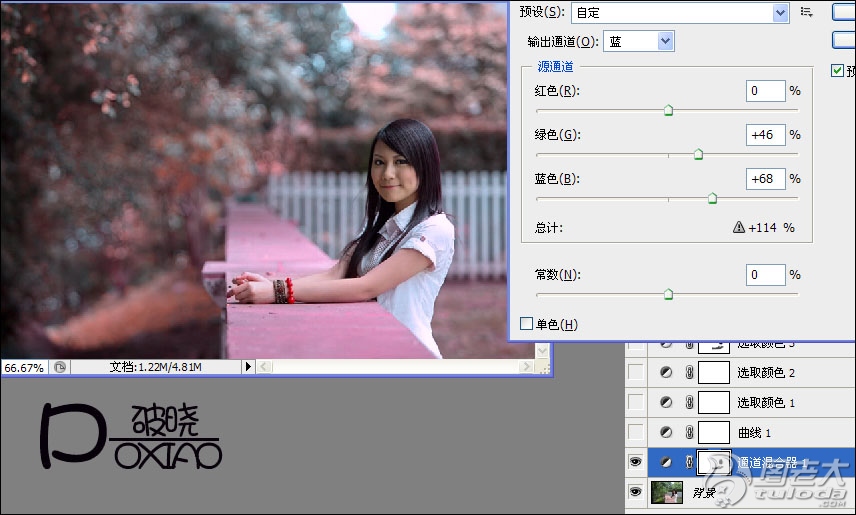Viewport: 856px width, 515px height.
Task: Open the 预设 preset dropdown
Action: coord(781,13)
